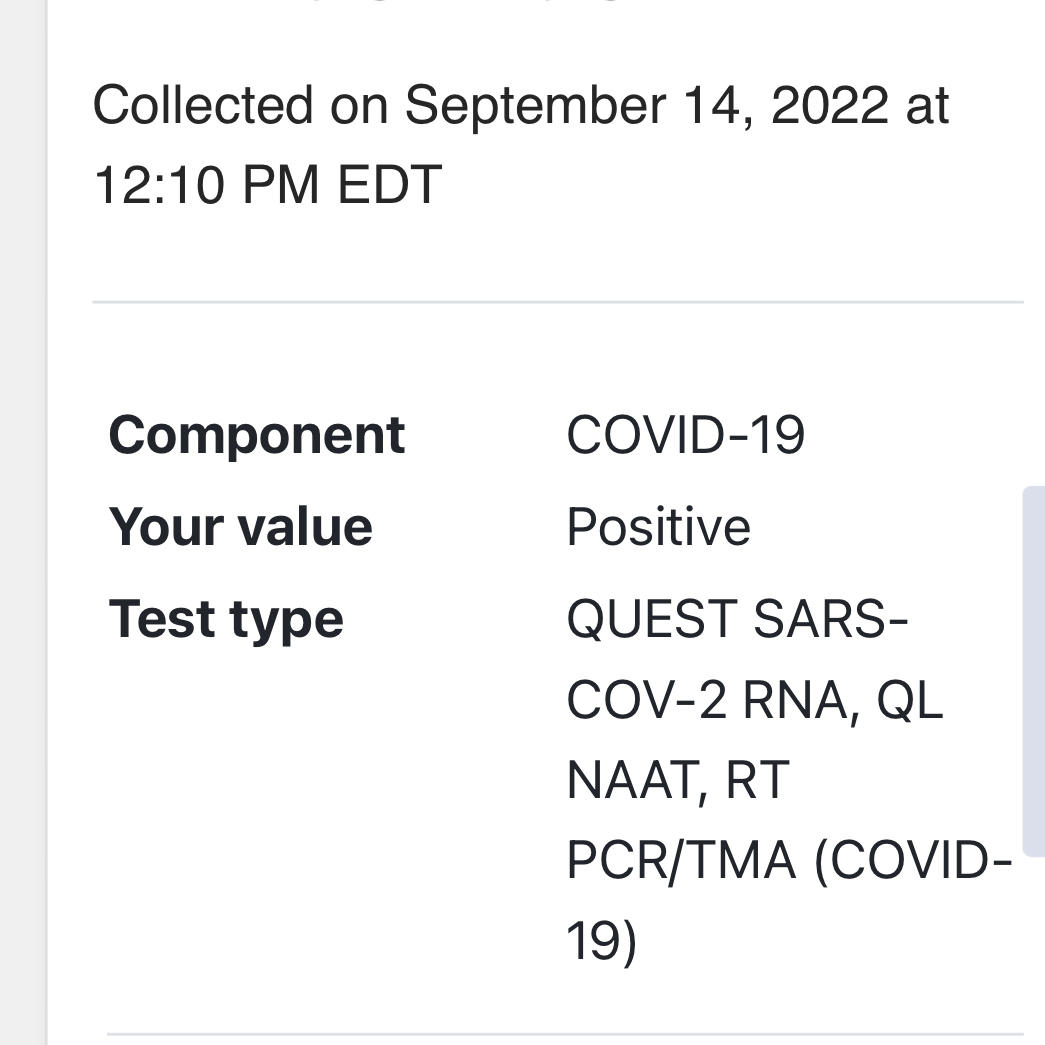Click the 'QUEST SARS-' text line

737,619
